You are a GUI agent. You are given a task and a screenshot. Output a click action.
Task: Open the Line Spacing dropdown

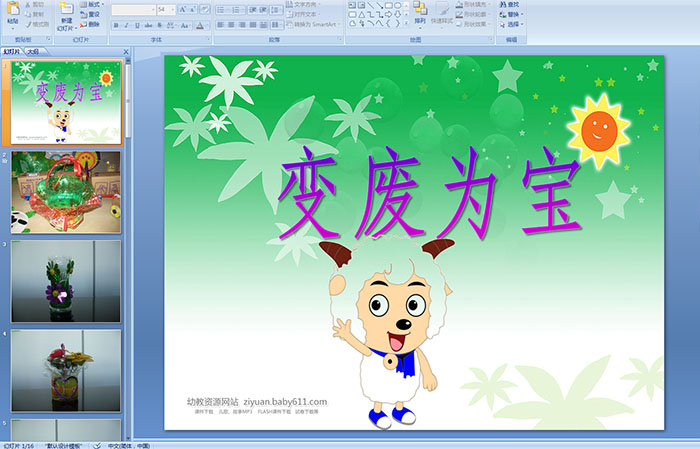click(x=277, y=9)
